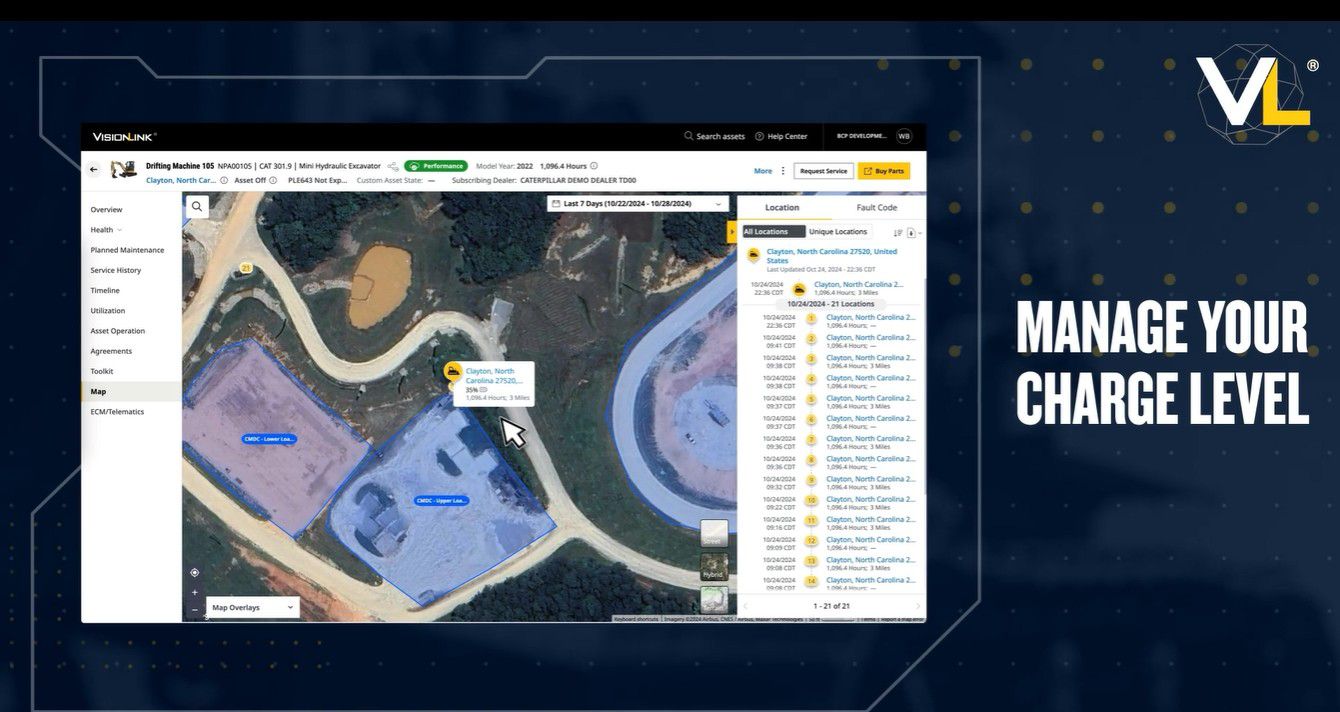Image resolution: width=1340 pixels, height=712 pixels.
Task: Open the Clayton, North Car... location link in header
Action: (181, 181)
